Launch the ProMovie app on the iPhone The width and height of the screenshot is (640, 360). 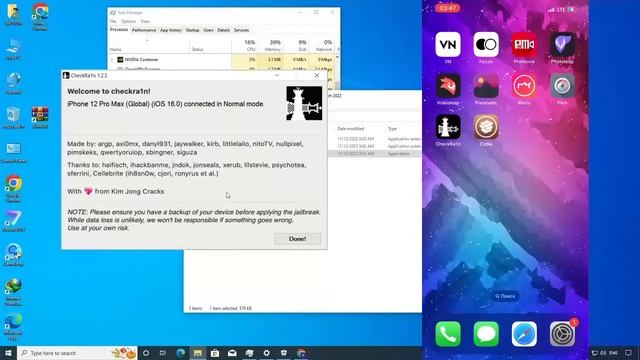pos(524,44)
